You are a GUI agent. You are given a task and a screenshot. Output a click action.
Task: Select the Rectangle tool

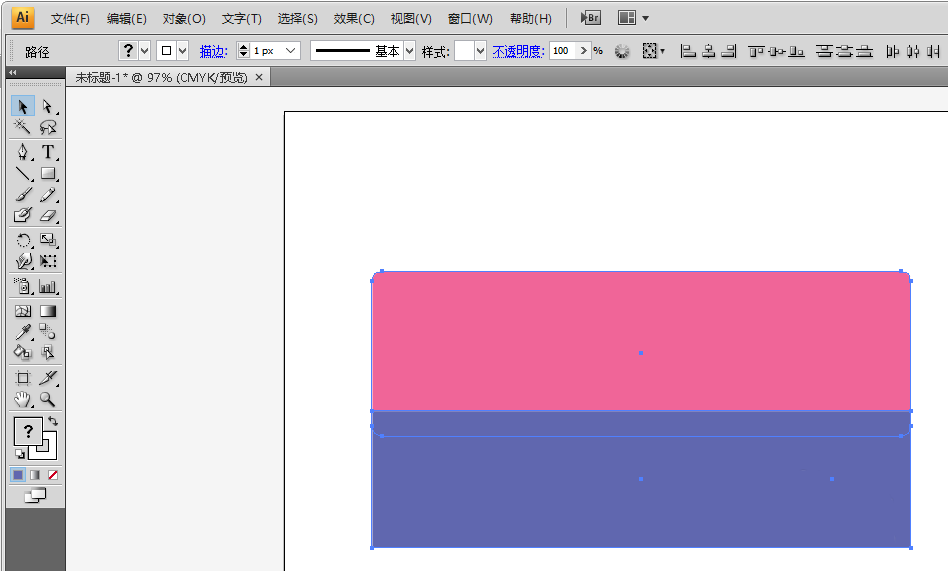pyautogui.click(x=48, y=174)
